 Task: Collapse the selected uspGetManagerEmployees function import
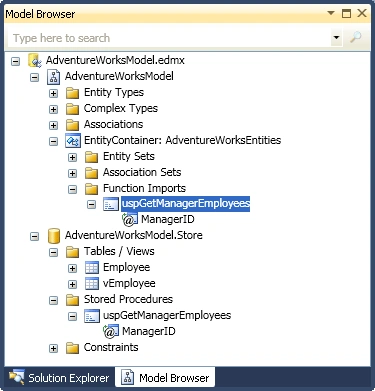[91, 204]
